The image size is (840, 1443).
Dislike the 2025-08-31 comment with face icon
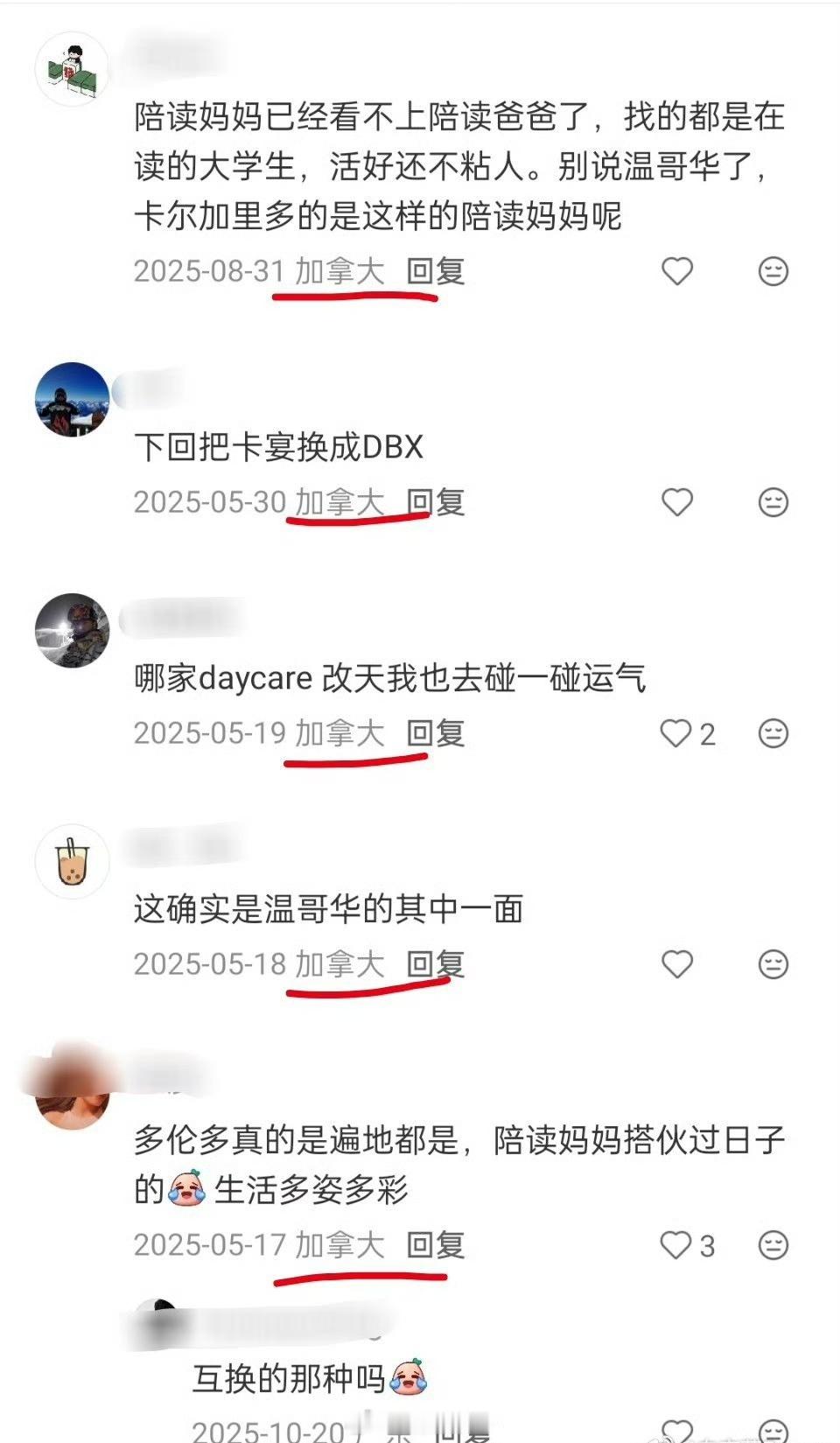[773, 271]
